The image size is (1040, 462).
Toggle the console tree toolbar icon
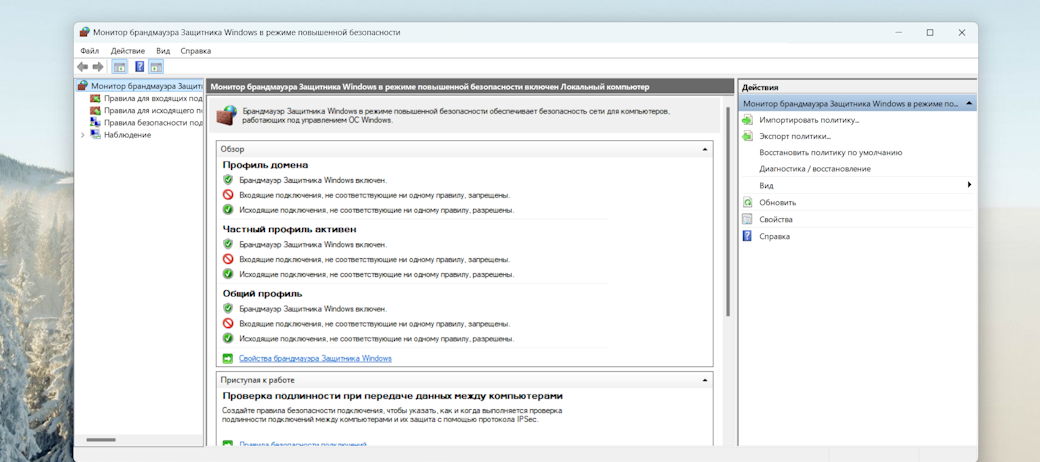tap(120, 67)
